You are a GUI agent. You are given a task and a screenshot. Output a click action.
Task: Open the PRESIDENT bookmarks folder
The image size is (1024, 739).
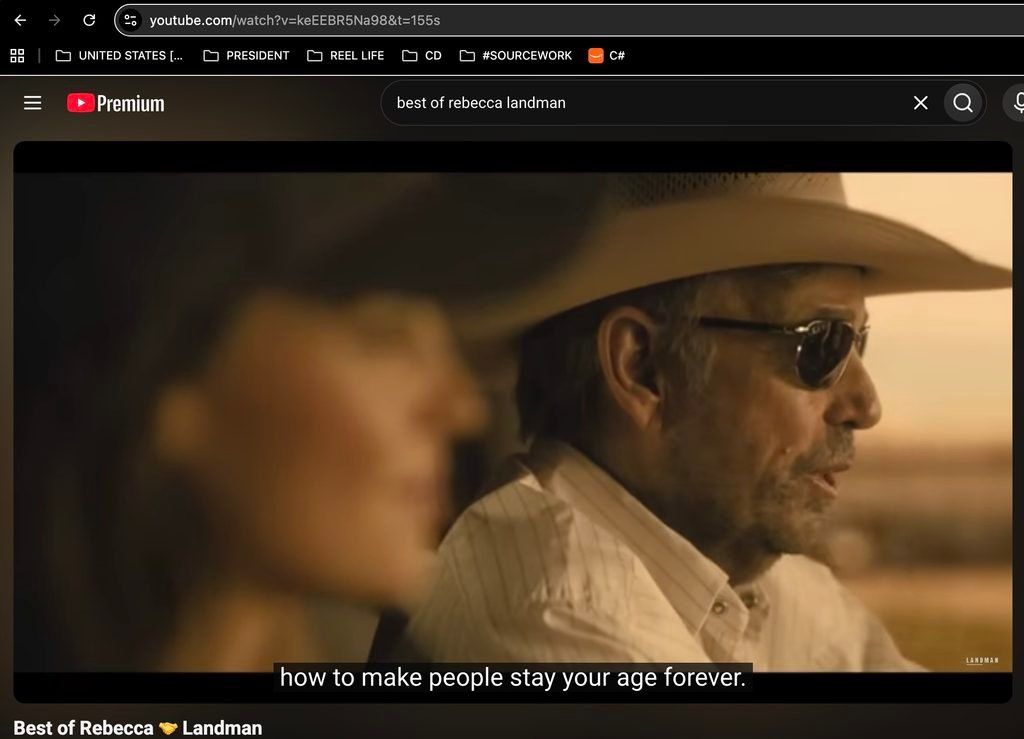246,55
